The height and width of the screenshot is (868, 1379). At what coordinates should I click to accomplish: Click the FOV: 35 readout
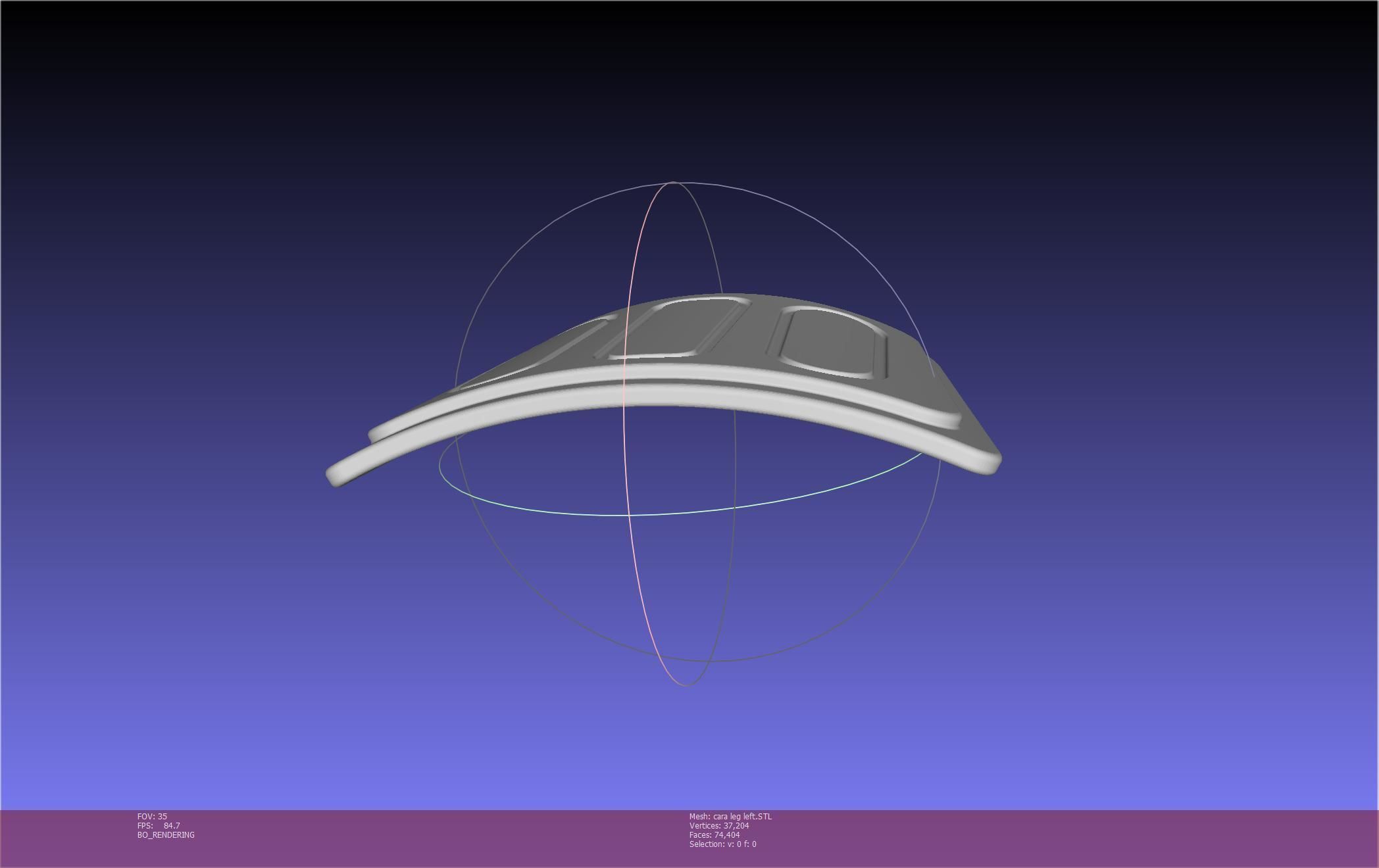[x=152, y=816]
